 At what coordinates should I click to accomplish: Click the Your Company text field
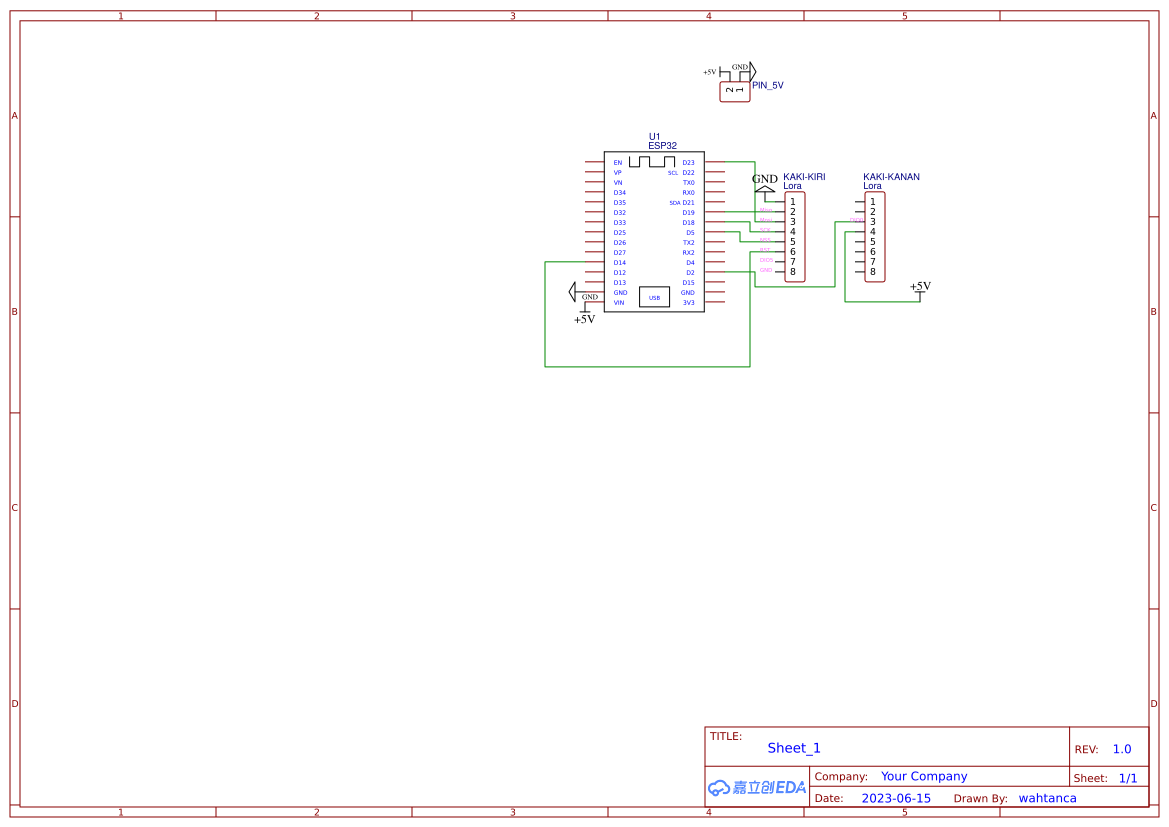coord(924,776)
